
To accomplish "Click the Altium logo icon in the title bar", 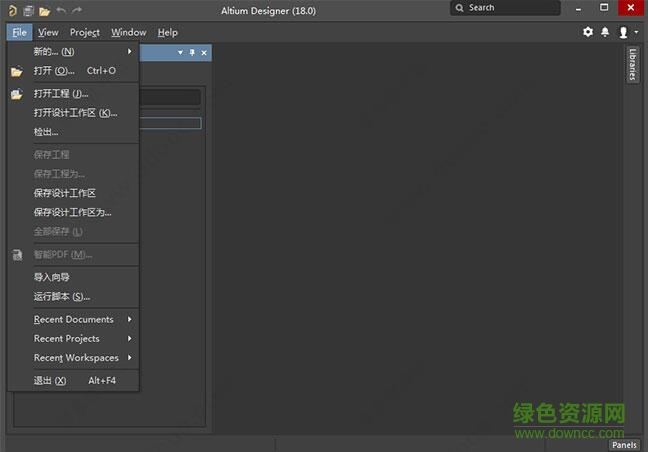I will 13,11.
